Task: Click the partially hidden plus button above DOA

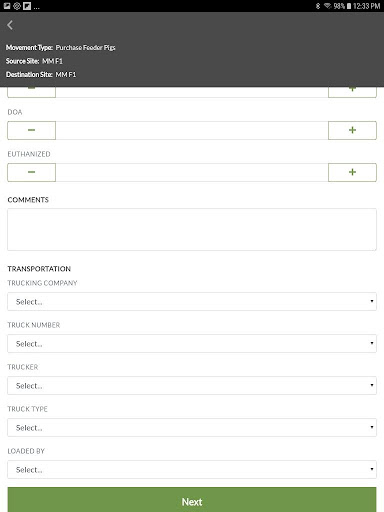Action: pos(352,92)
